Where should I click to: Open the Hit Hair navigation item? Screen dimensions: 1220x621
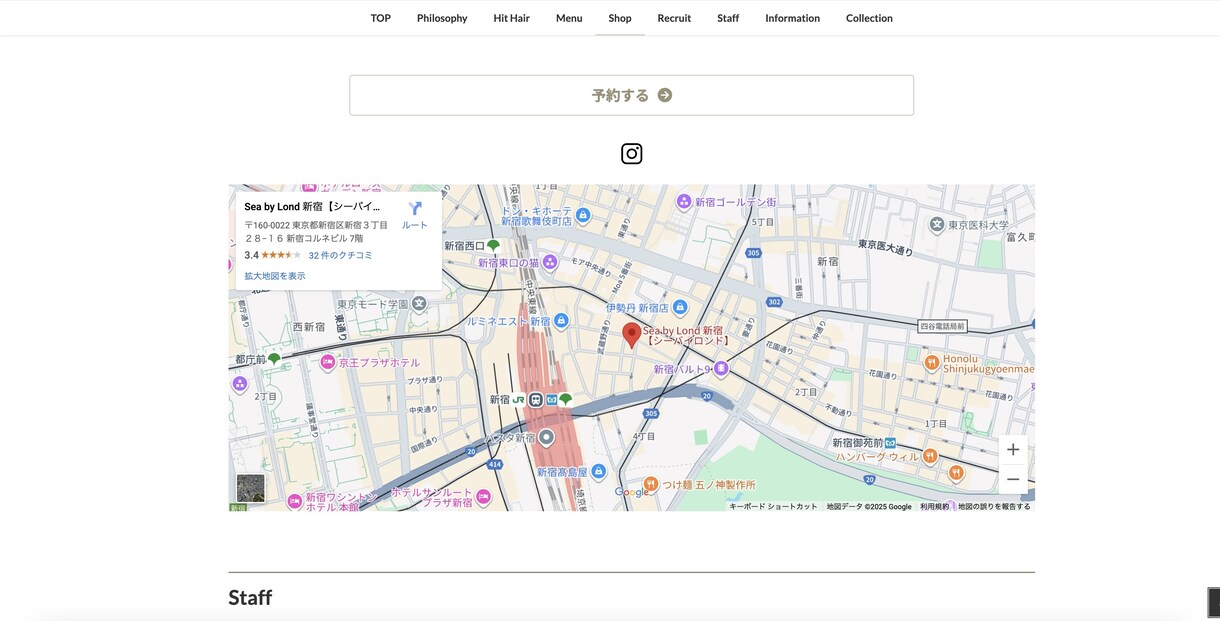pos(512,18)
